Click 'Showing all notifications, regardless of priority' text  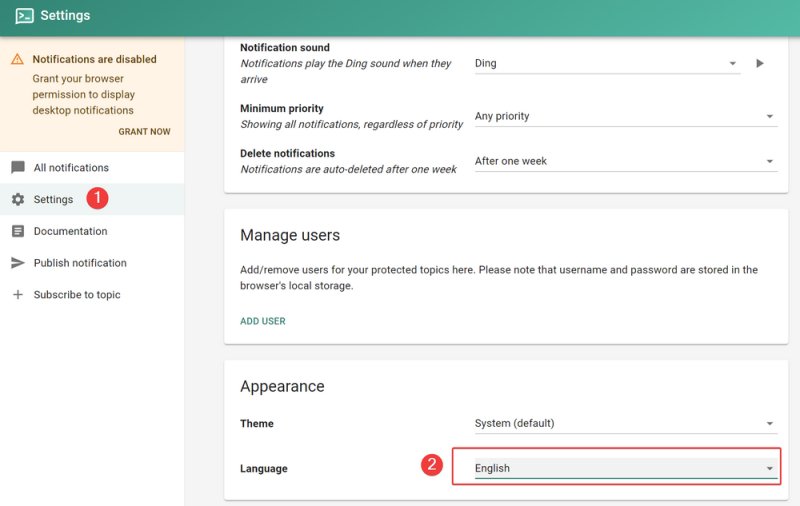click(x=352, y=124)
